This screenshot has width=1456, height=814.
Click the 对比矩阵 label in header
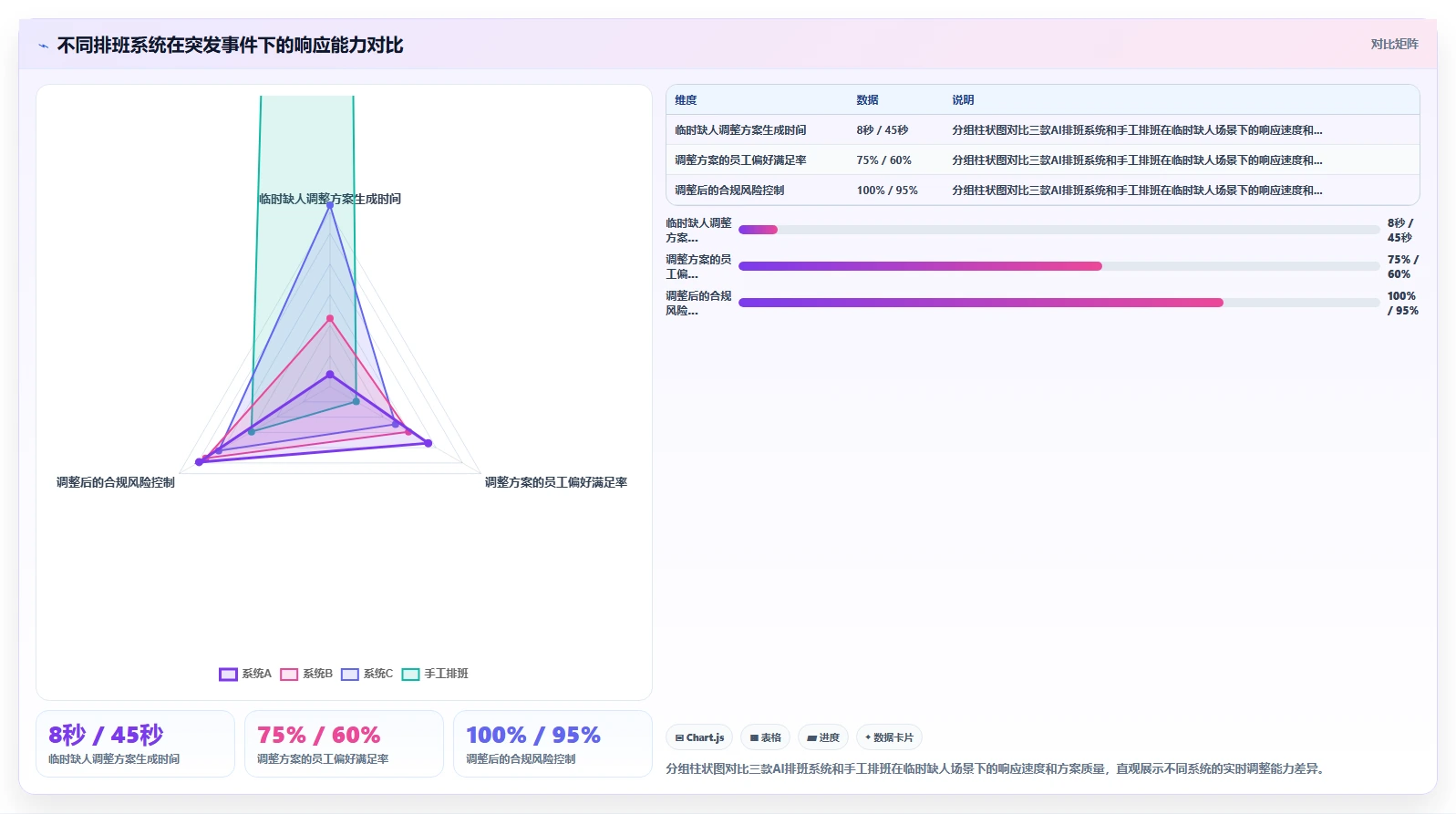1394,44
